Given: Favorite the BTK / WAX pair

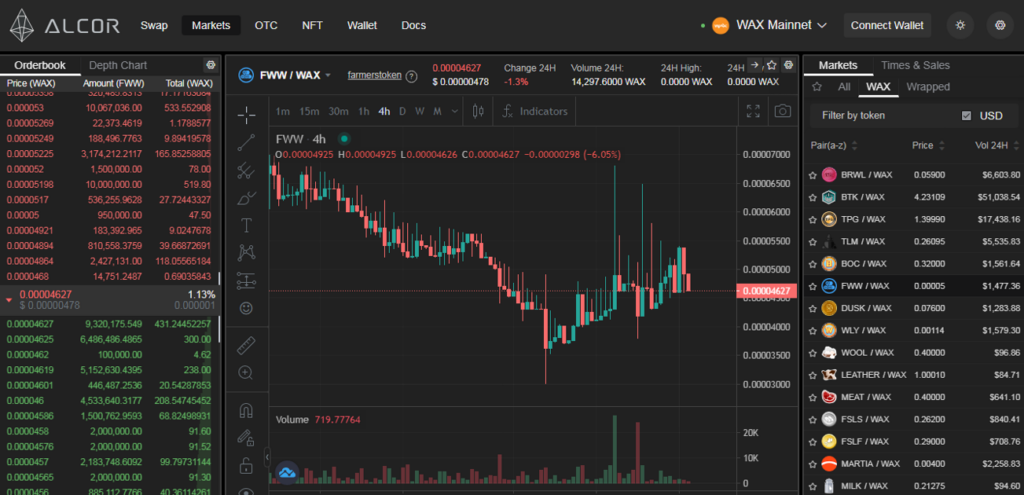Looking at the screenshot, I should [x=812, y=197].
